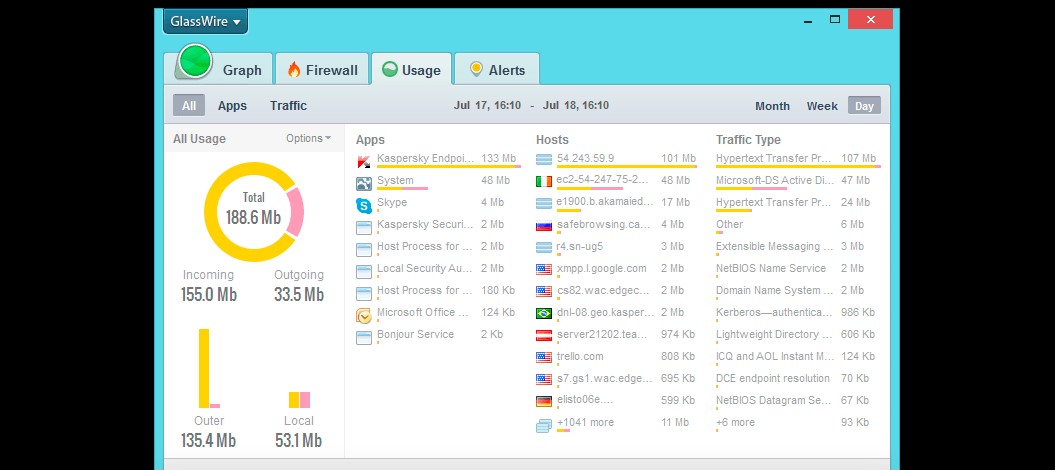Click Russian flag beside safebrowsing host
This screenshot has width=1055, height=470.
(544, 226)
